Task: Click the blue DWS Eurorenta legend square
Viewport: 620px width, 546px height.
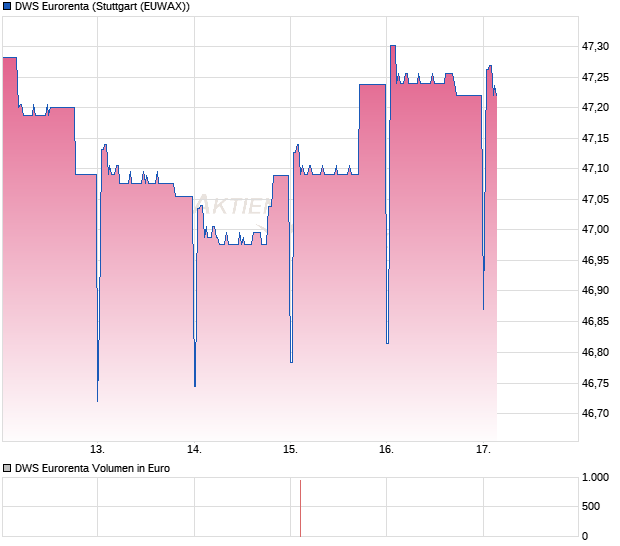Action: 7,6
